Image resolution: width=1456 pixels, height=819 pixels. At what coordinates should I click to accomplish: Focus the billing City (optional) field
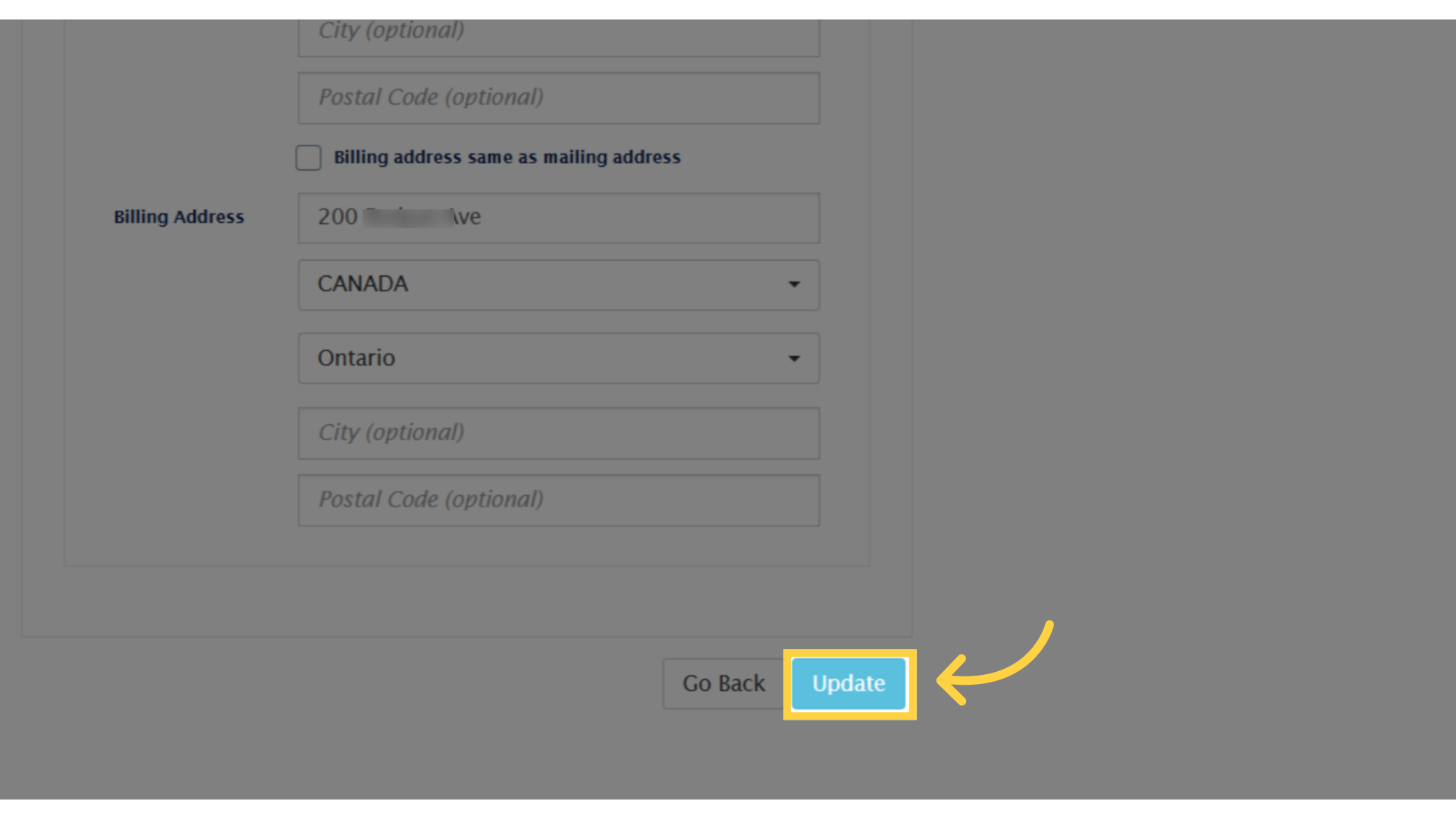558,433
